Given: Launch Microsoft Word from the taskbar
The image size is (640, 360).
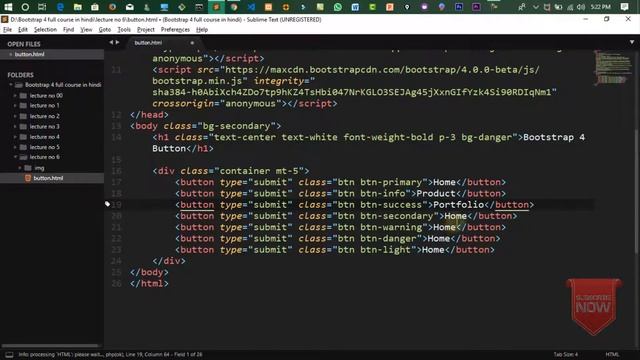Looking at the screenshot, I should tap(355, 7).
